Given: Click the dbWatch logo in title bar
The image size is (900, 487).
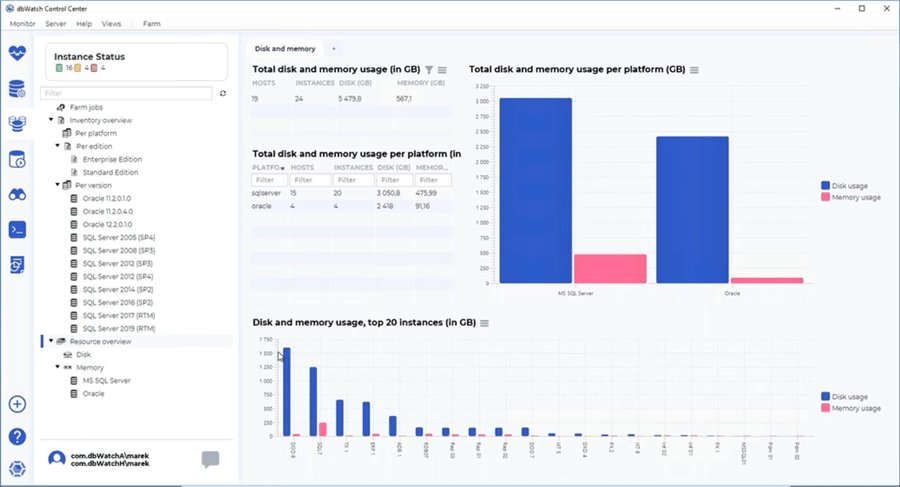Looking at the screenshot, I should click(x=10, y=9).
